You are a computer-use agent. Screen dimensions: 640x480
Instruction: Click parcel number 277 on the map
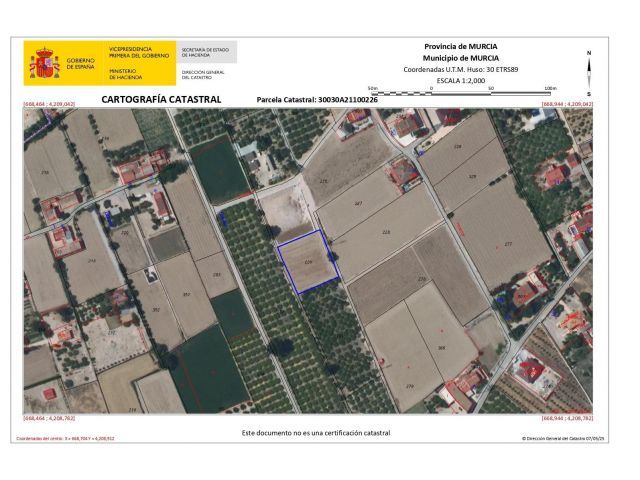pos(508,244)
